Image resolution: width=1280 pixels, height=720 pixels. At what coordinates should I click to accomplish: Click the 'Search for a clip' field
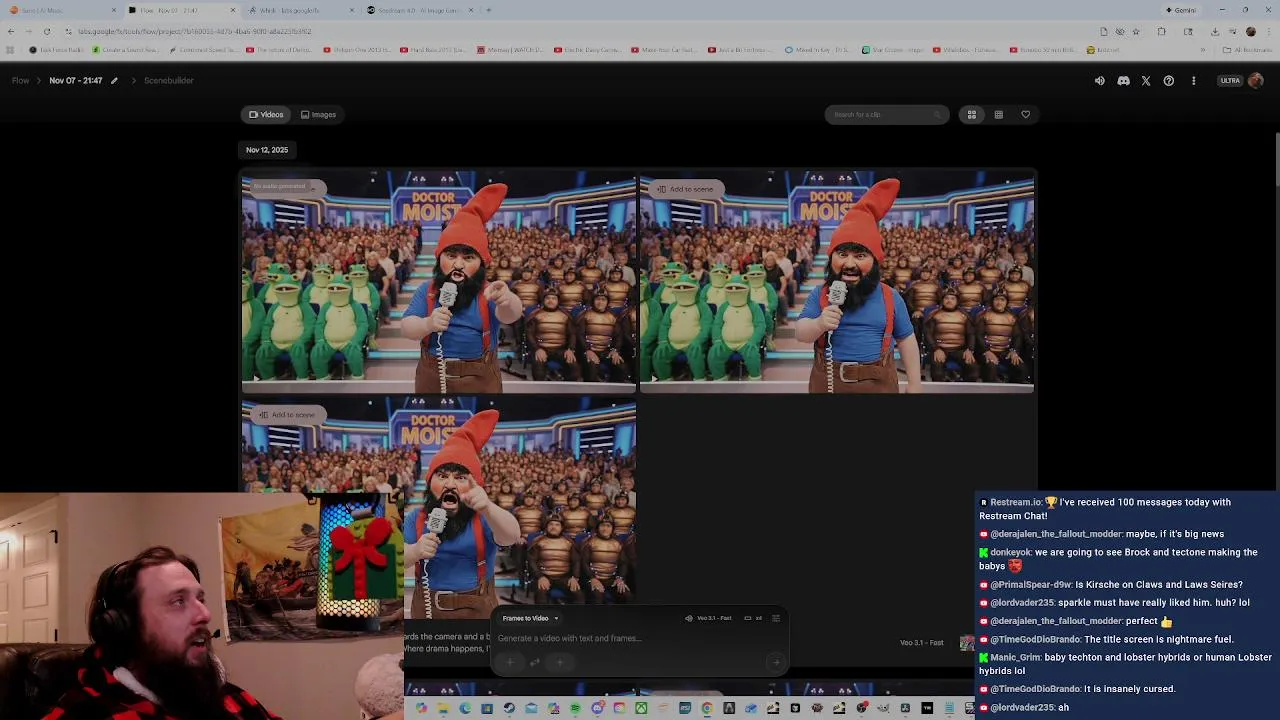point(886,115)
